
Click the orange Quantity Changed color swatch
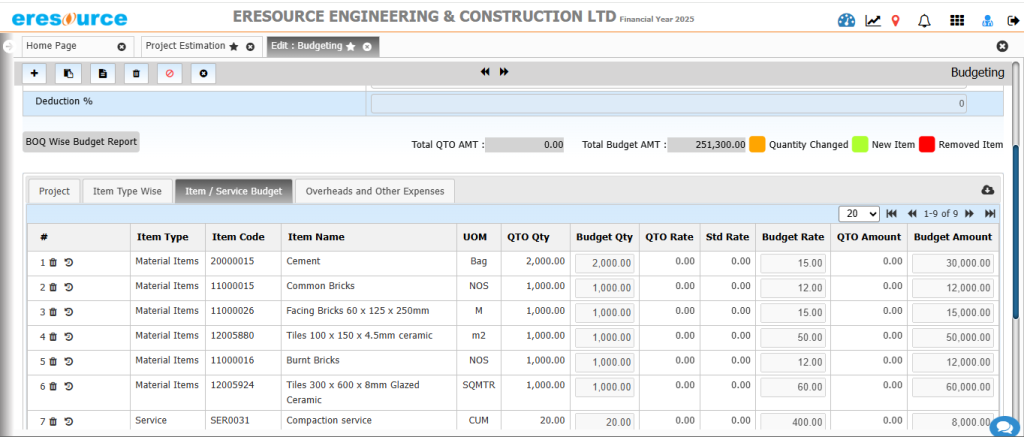pos(757,144)
